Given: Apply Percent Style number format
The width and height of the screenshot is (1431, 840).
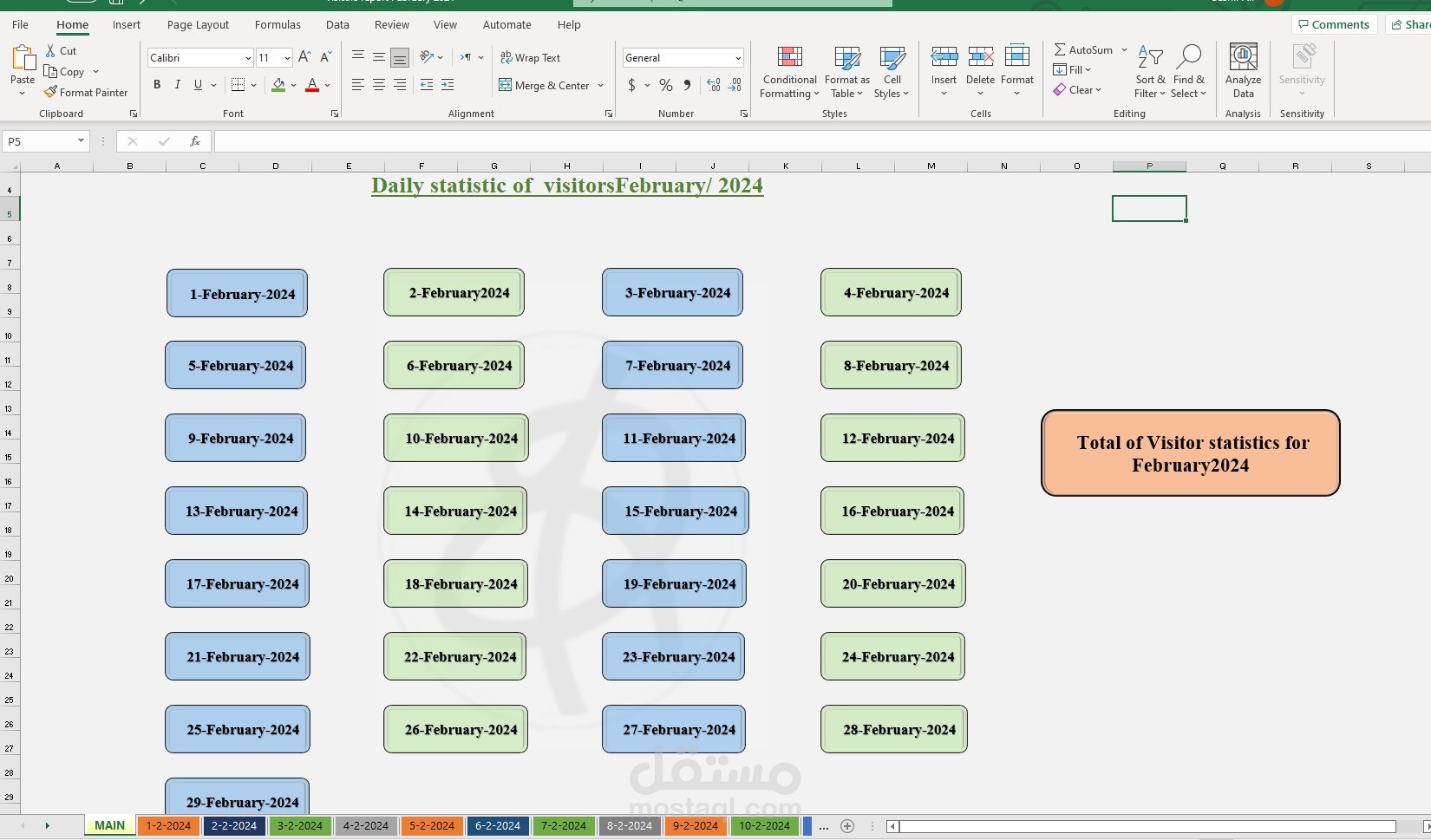Looking at the screenshot, I should (x=666, y=85).
